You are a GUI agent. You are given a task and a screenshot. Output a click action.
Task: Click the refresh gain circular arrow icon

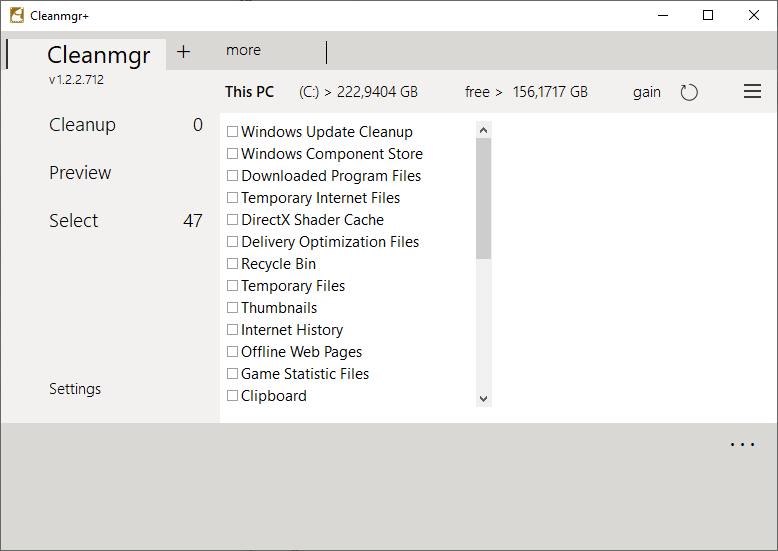[x=689, y=92]
